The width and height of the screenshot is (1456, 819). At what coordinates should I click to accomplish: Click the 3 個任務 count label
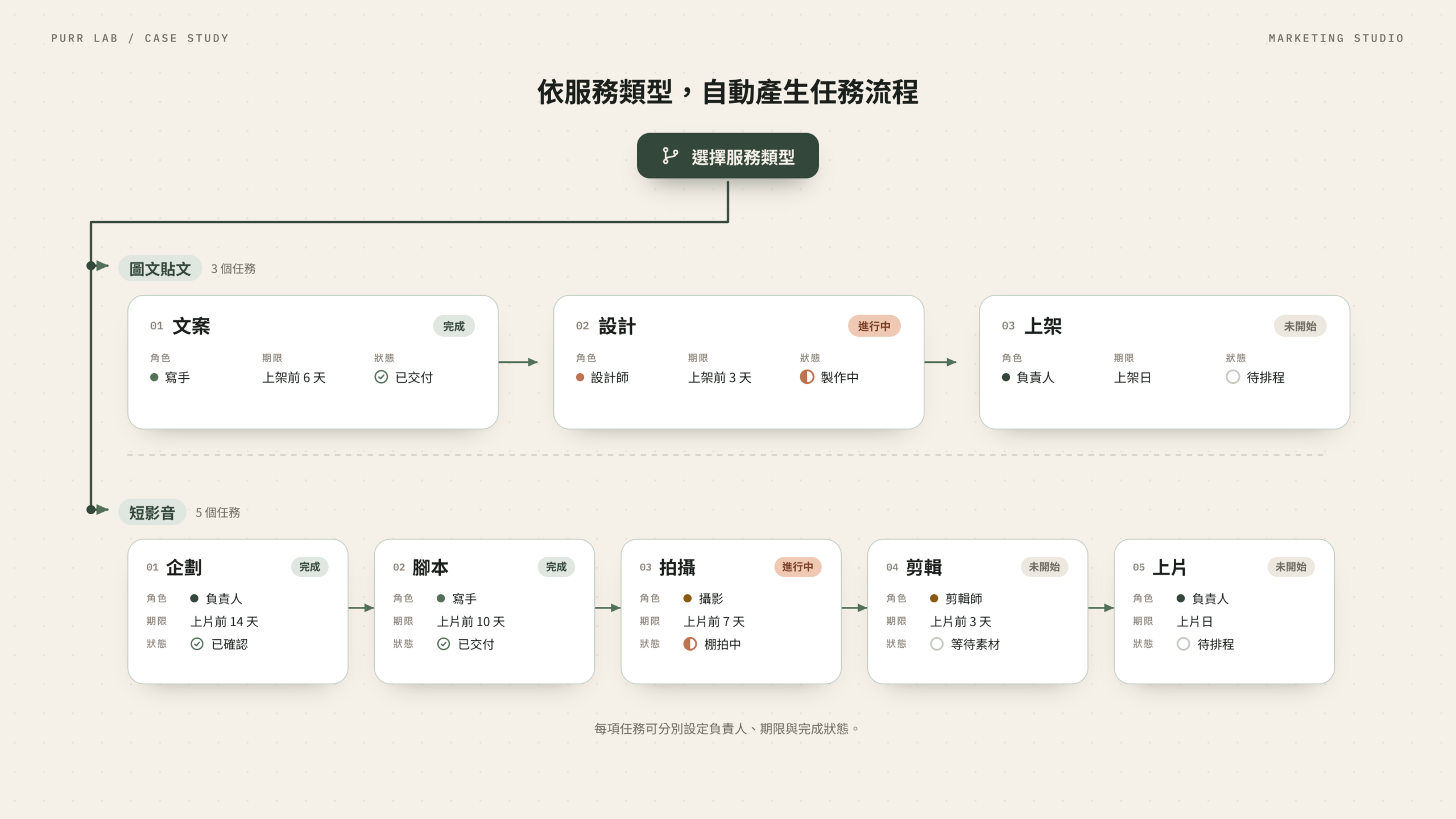pos(233,268)
